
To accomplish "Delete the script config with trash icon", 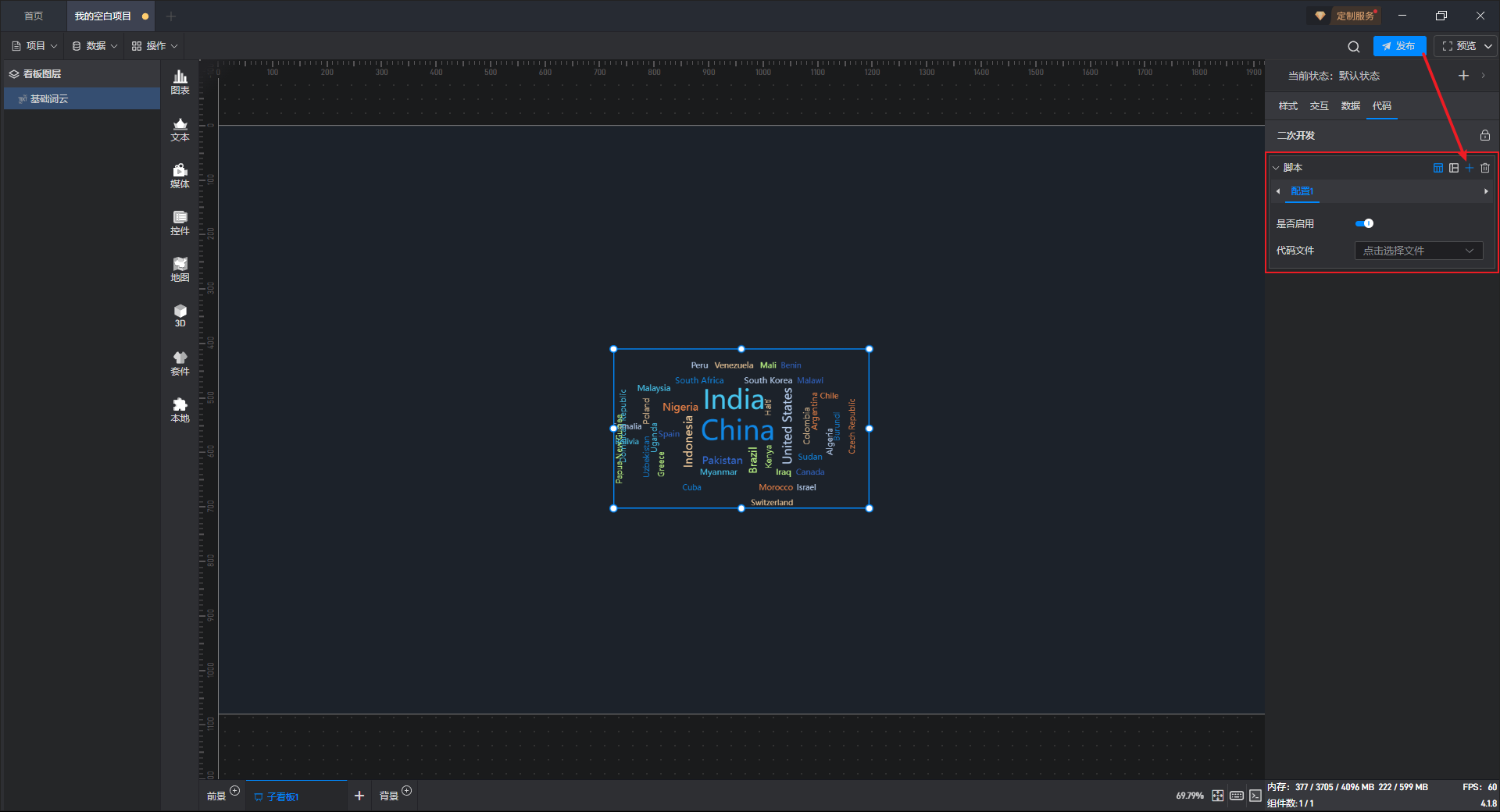I will pos(1485,168).
